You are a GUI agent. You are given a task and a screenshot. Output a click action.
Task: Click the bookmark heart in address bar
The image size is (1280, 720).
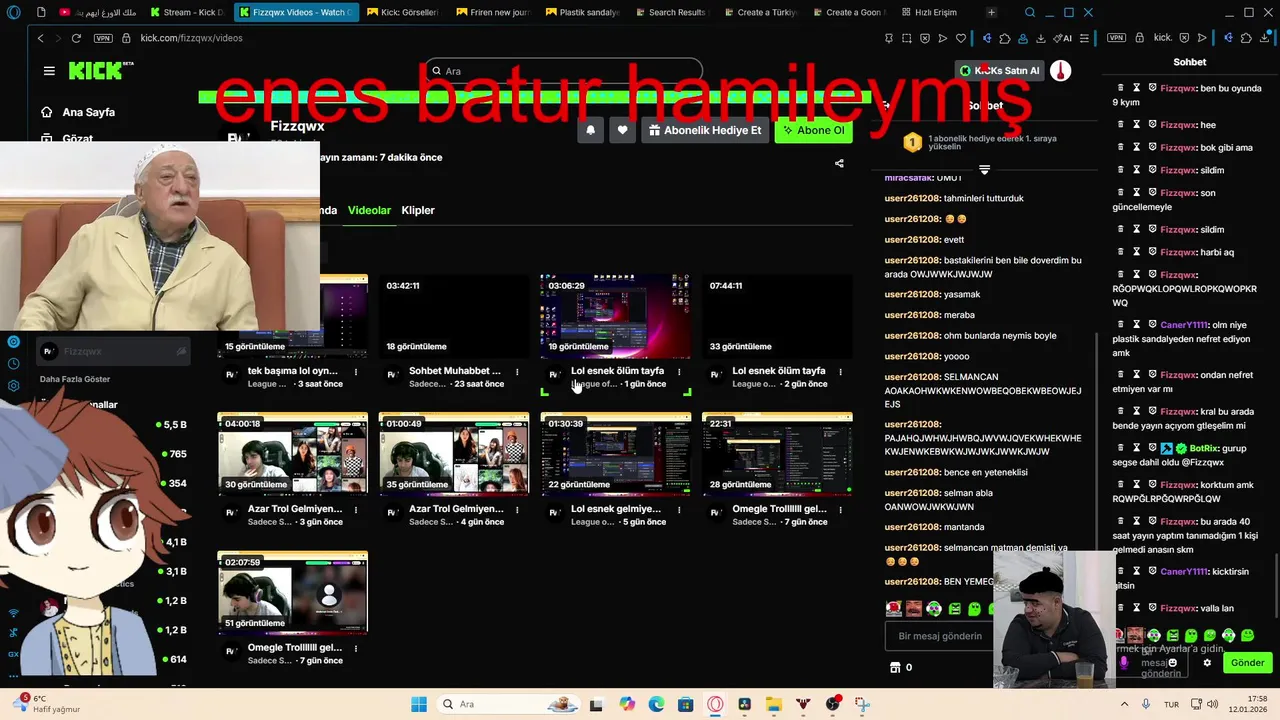point(961,38)
